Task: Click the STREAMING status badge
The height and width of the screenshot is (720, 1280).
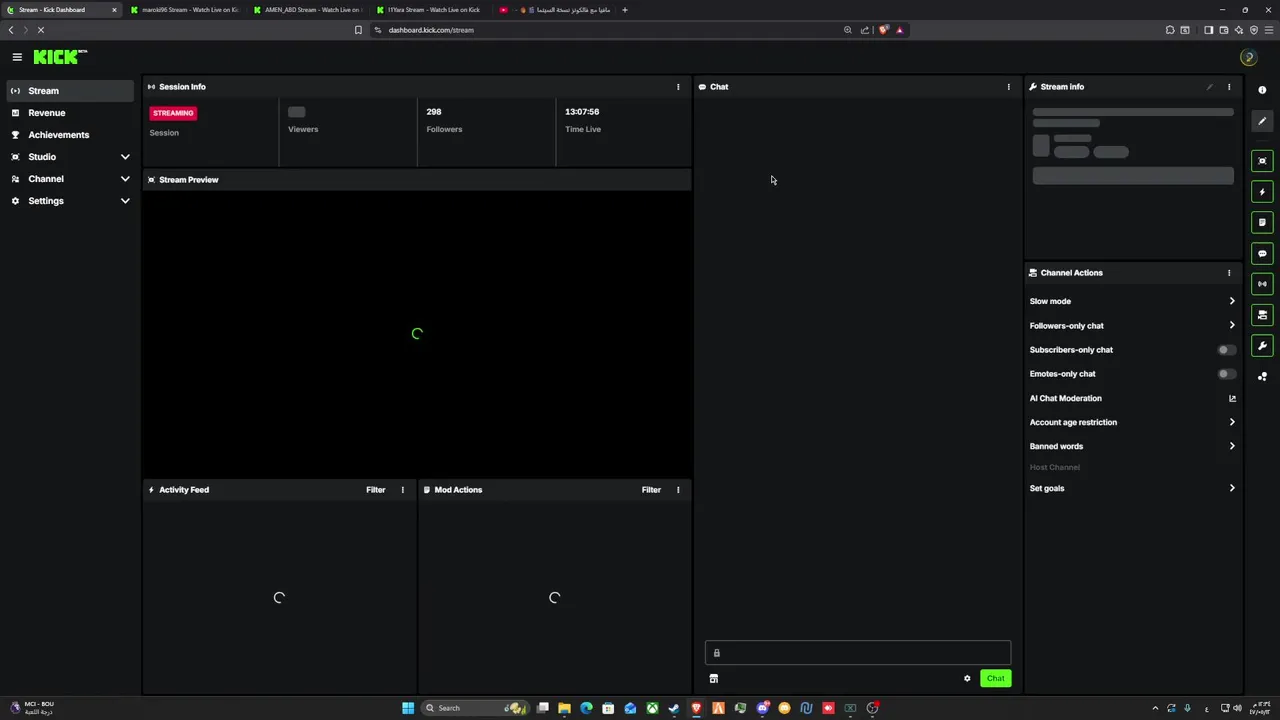Action: point(173,113)
